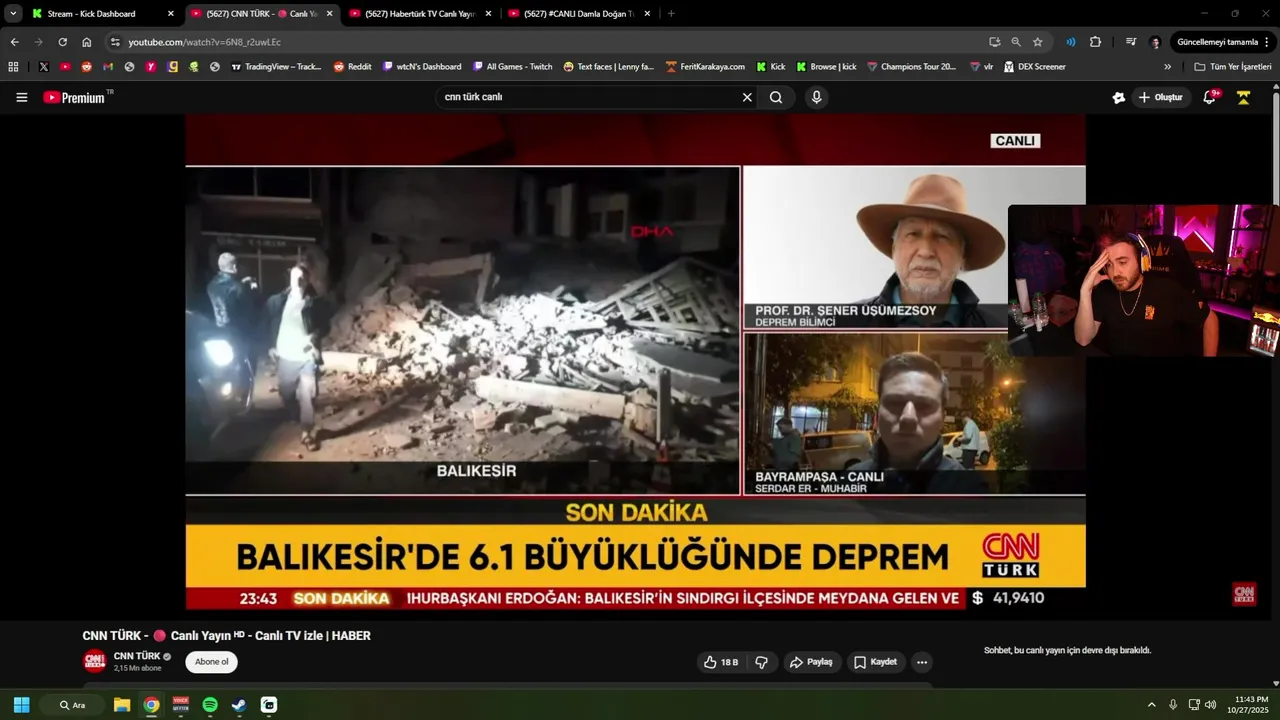Dislike the live video
The height and width of the screenshot is (720, 1280).
[x=762, y=662]
